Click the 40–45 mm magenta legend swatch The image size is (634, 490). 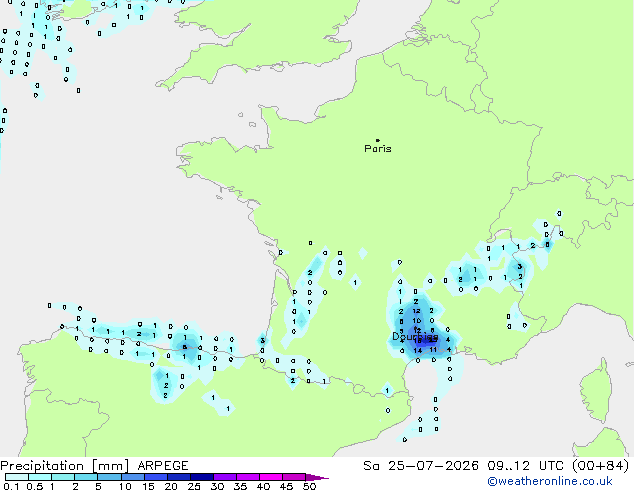coord(271,477)
